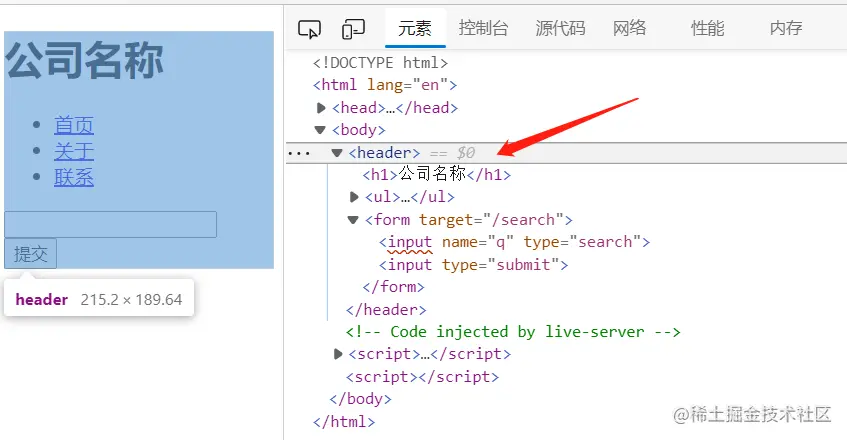The height and width of the screenshot is (440, 847).
Task: Switch to the 网络 tab
Action: click(629, 28)
